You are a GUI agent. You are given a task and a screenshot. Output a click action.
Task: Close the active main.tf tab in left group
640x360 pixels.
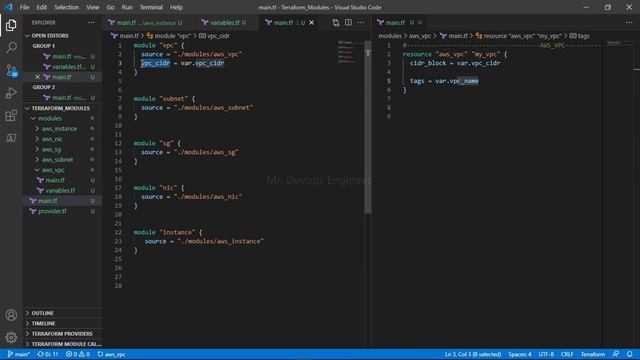tap(312, 23)
